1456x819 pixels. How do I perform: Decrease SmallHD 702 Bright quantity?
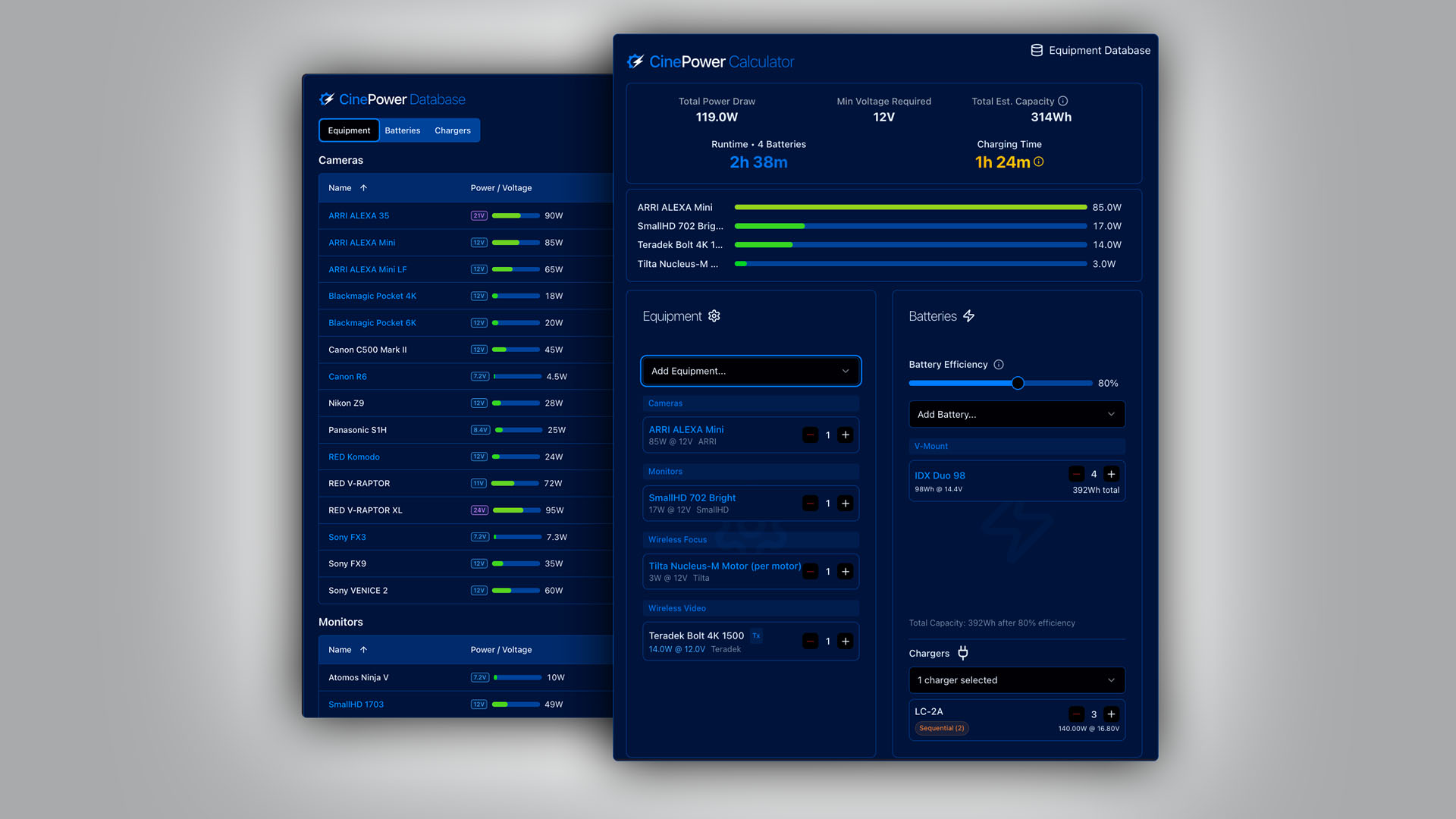pos(810,504)
